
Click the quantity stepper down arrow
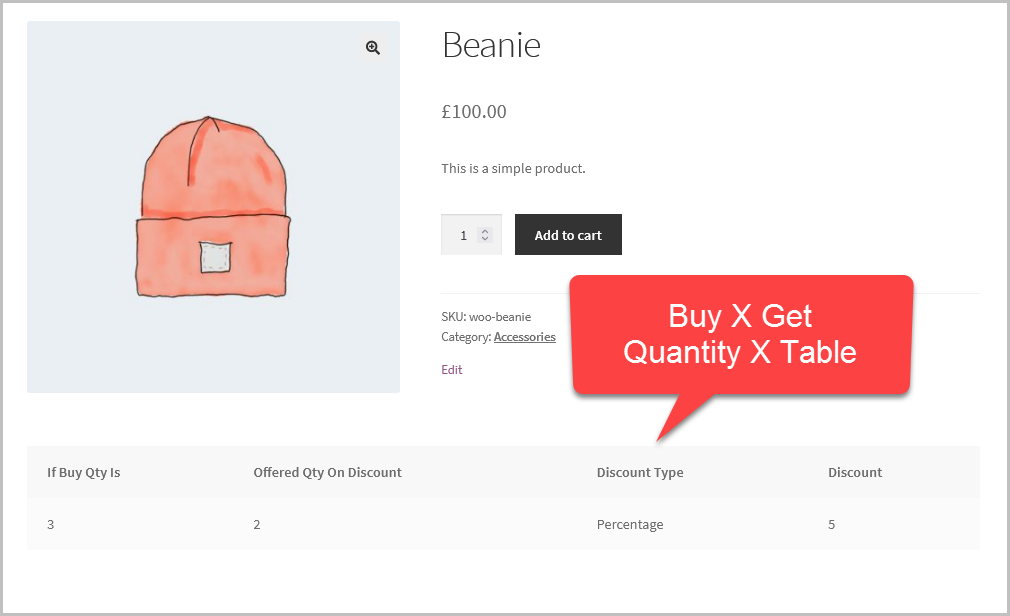pyautogui.click(x=486, y=240)
